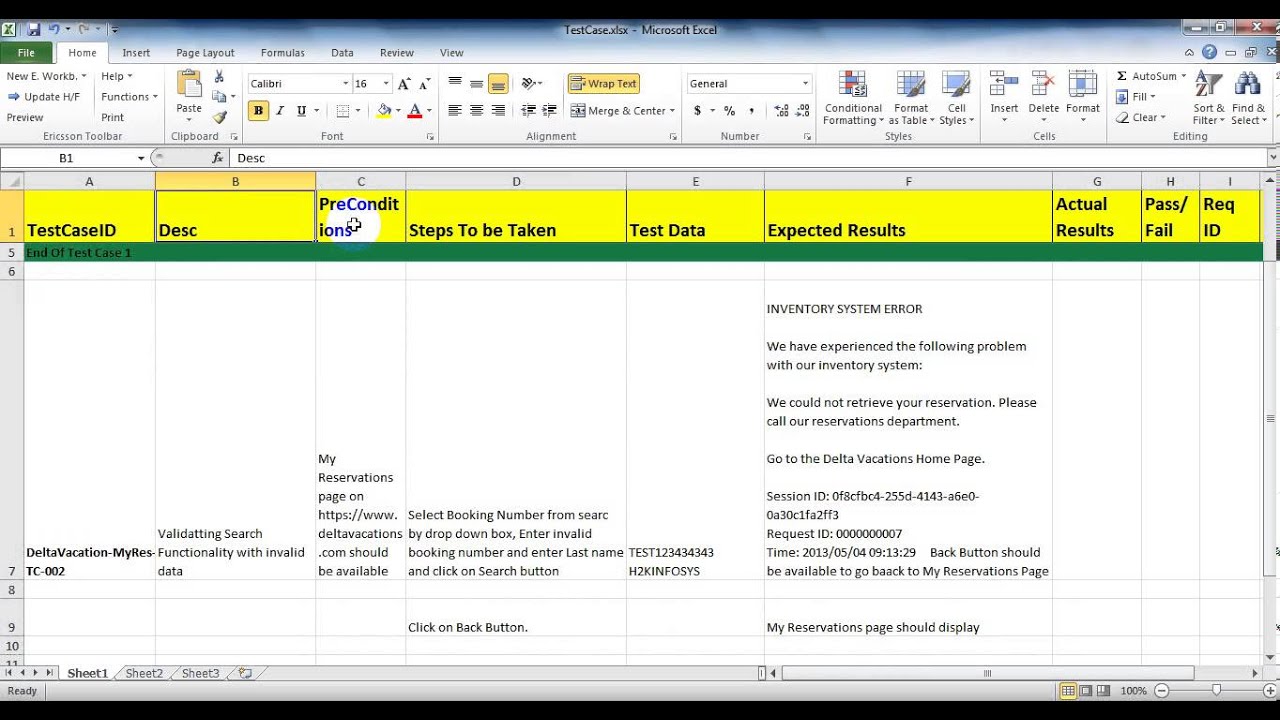Align cell text right
The image size is (1280, 720).
click(x=498, y=111)
